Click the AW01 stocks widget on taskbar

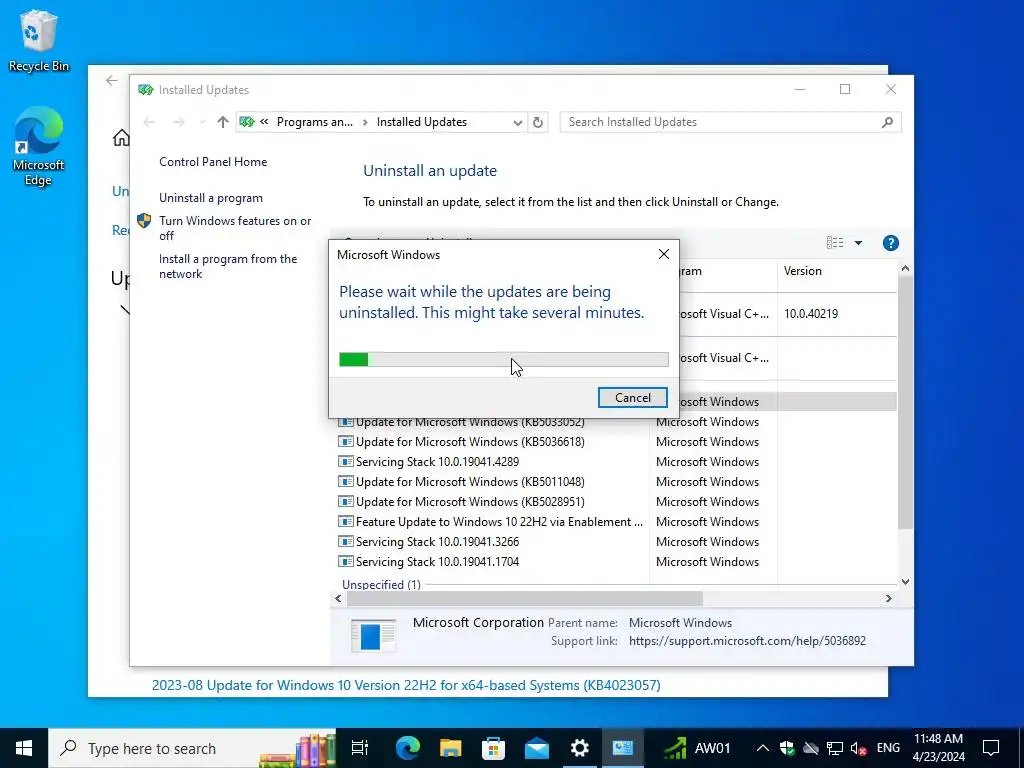pos(696,748)
